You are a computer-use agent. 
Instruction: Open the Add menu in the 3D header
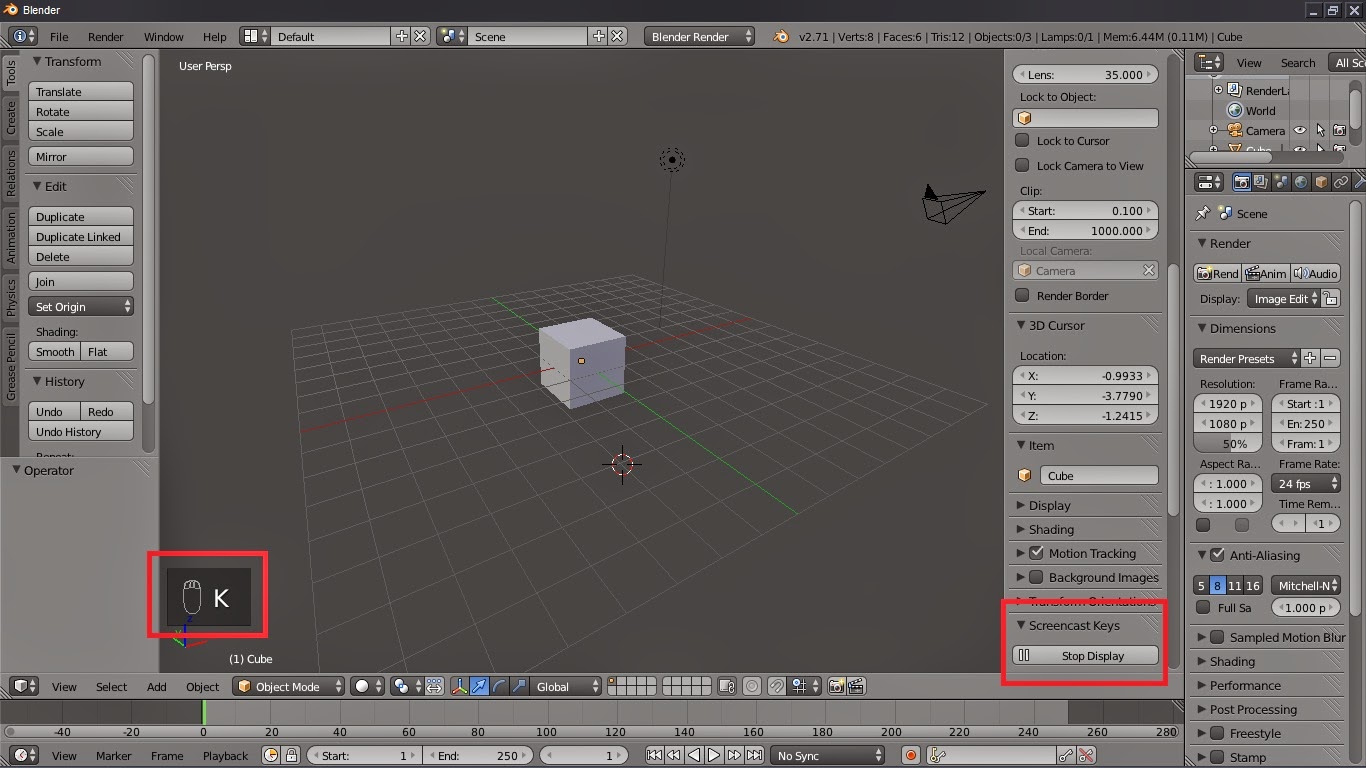click(157, 687)
